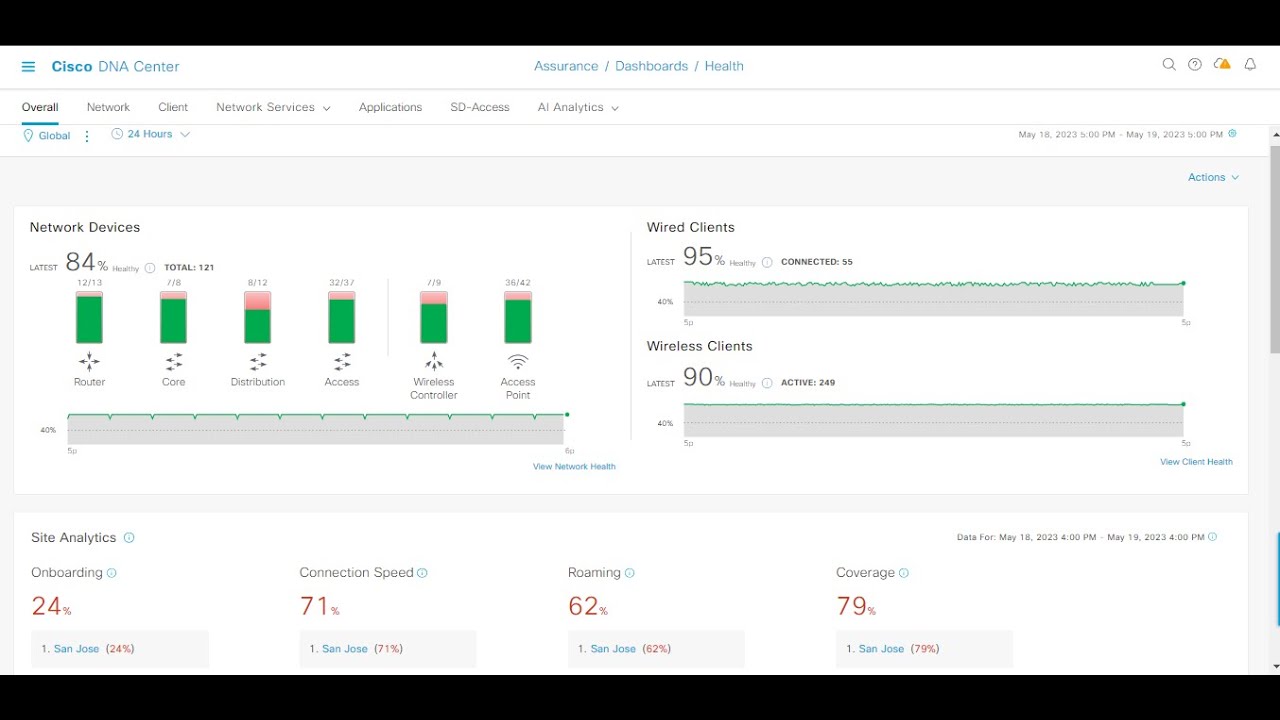The width and height of the screenshot is (1280, 720).
Task: Switch to the Applications tab
Action: pyautogui.click(x=390, y=107)
